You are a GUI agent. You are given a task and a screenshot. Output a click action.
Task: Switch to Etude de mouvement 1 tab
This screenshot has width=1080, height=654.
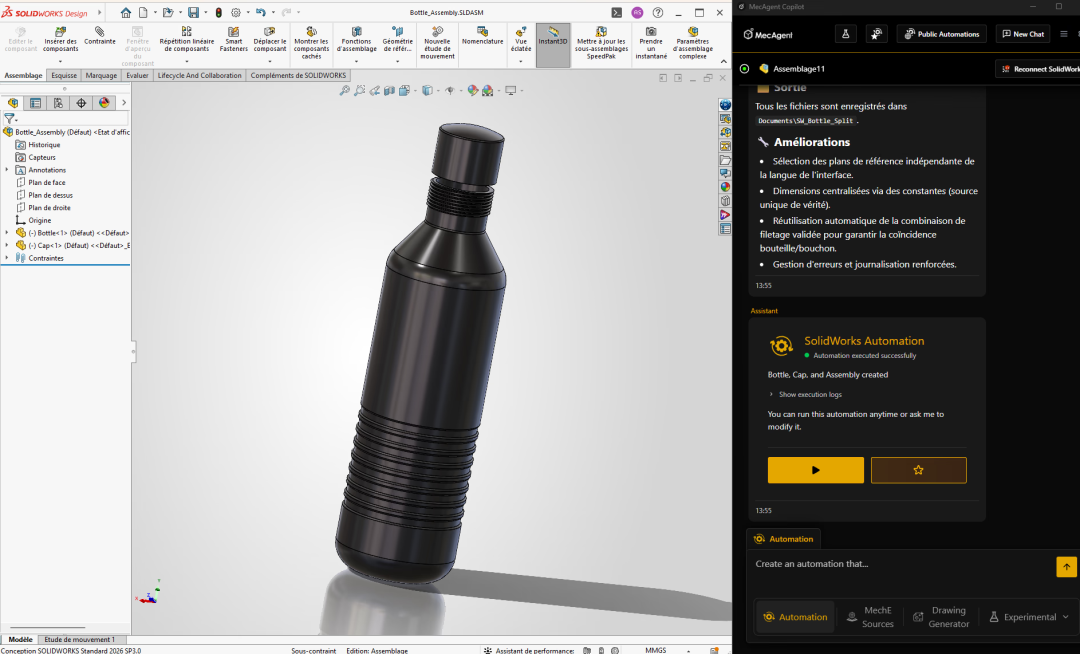point(79,640)
